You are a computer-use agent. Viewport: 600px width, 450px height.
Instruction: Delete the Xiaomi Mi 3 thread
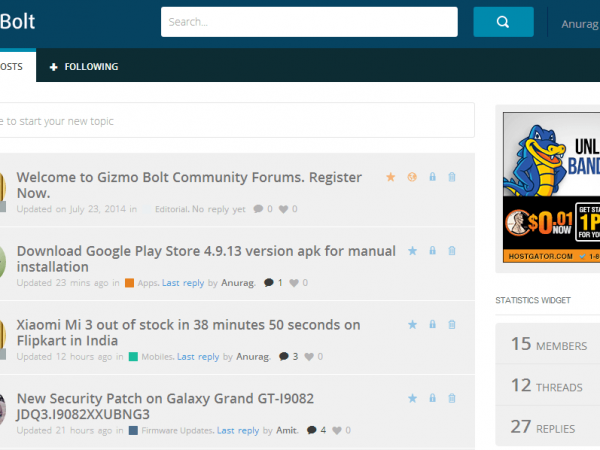click(x=452, y=324)
